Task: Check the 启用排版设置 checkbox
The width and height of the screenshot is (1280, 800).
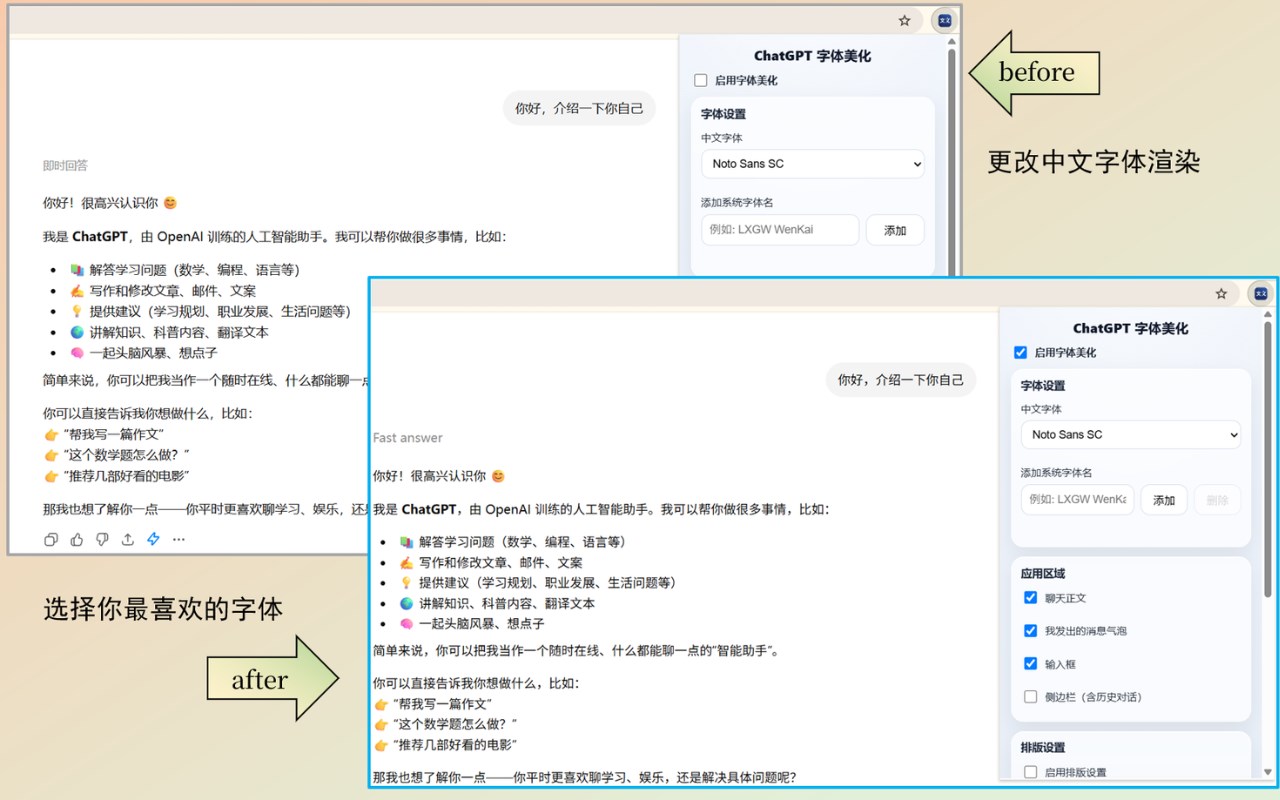Action: coord(1030,772)
